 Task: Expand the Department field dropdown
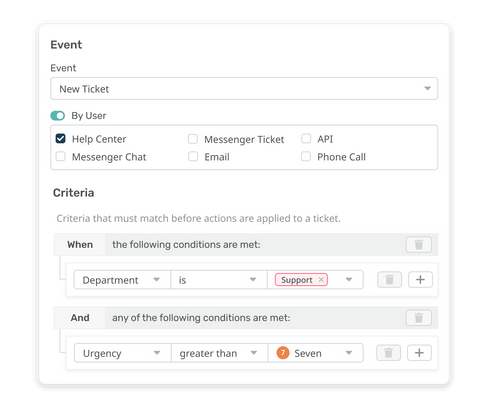pos(122,280)
